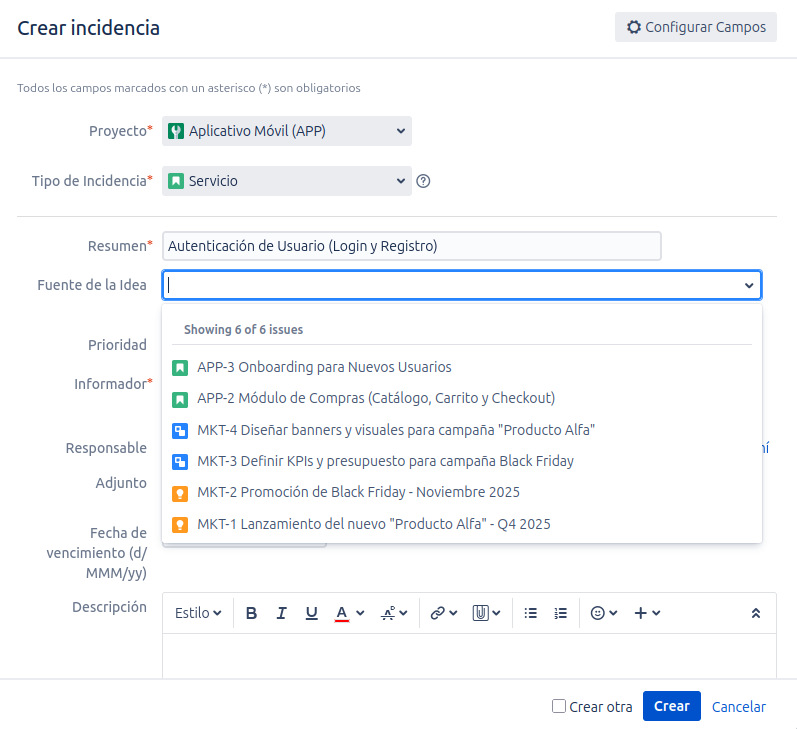Open the emoji picker icon

[x=603, y=613]
